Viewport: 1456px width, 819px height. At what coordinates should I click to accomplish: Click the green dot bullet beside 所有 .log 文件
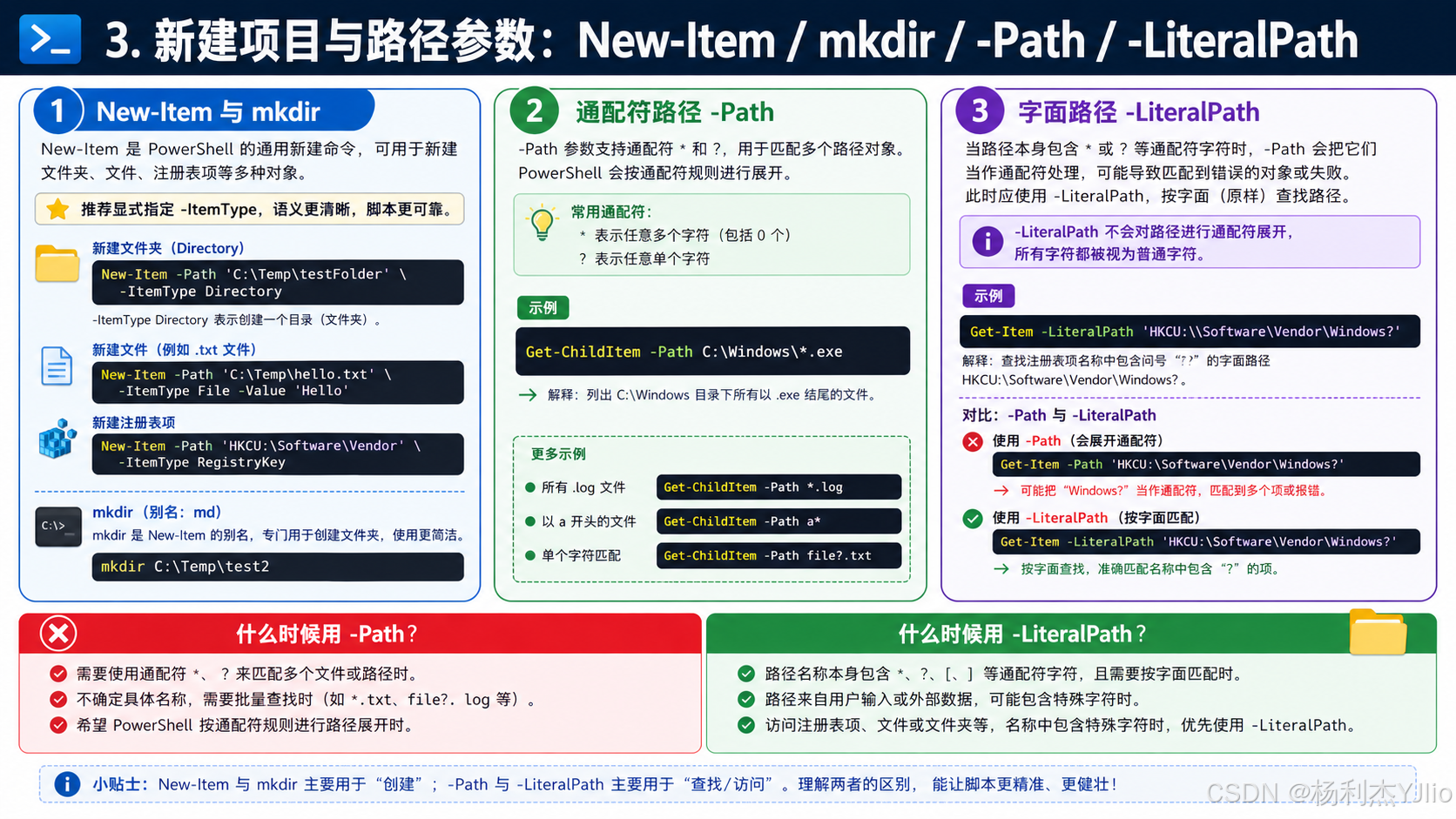[529, 487]
